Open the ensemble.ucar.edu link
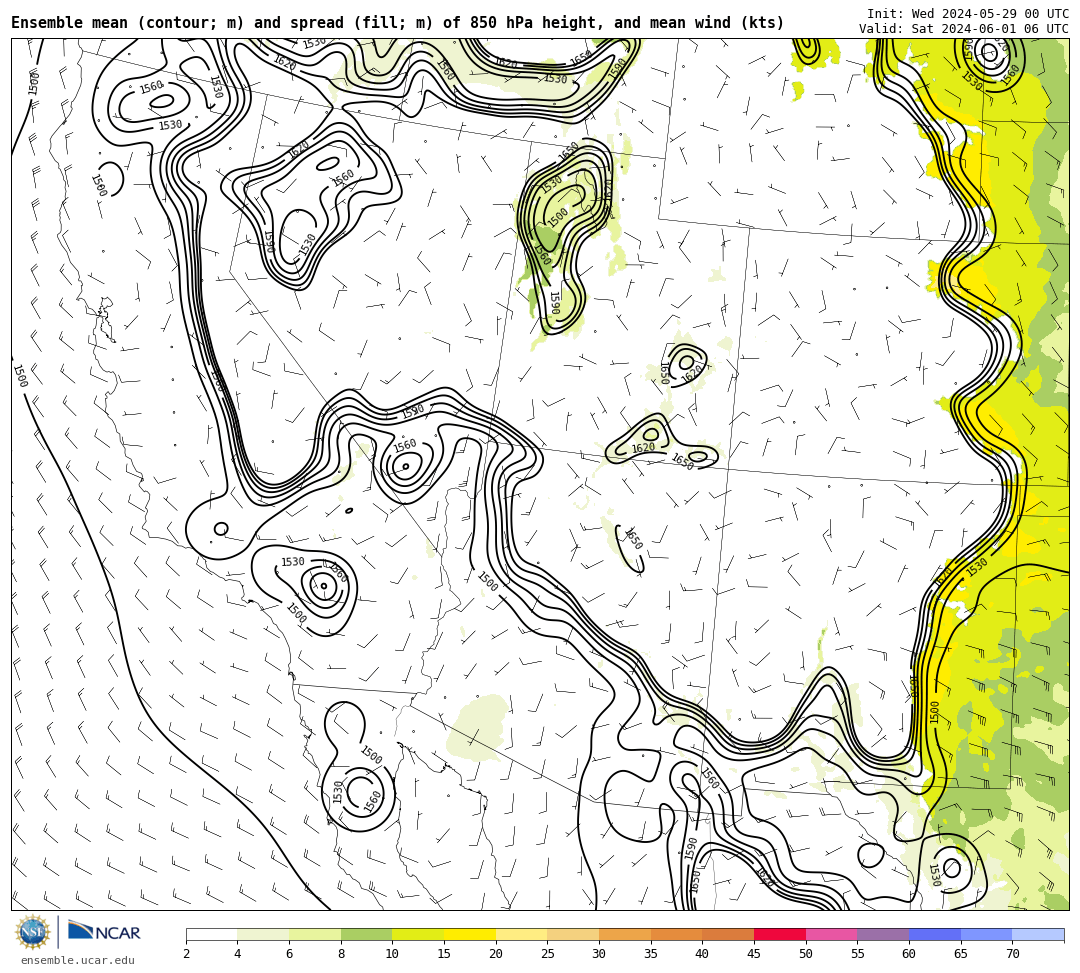The height and width of the screenshot is (973, 1080). click(77, 960)
